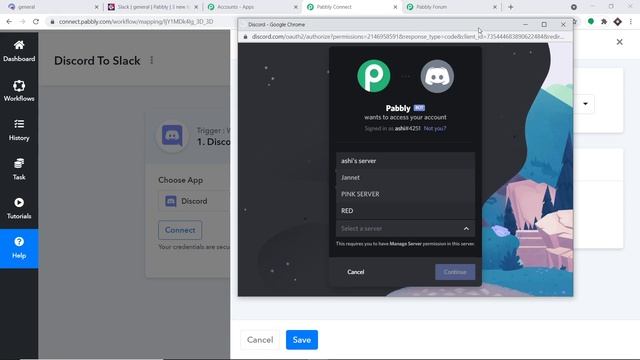Viewport: 640px width, 360px height.
Task: Open dropdown arrow in right panel
Action: click(x=585, y=104)
